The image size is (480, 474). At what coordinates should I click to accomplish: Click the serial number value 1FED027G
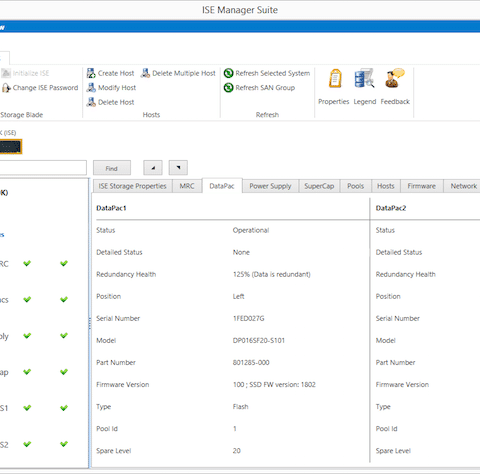coord(249,318)
